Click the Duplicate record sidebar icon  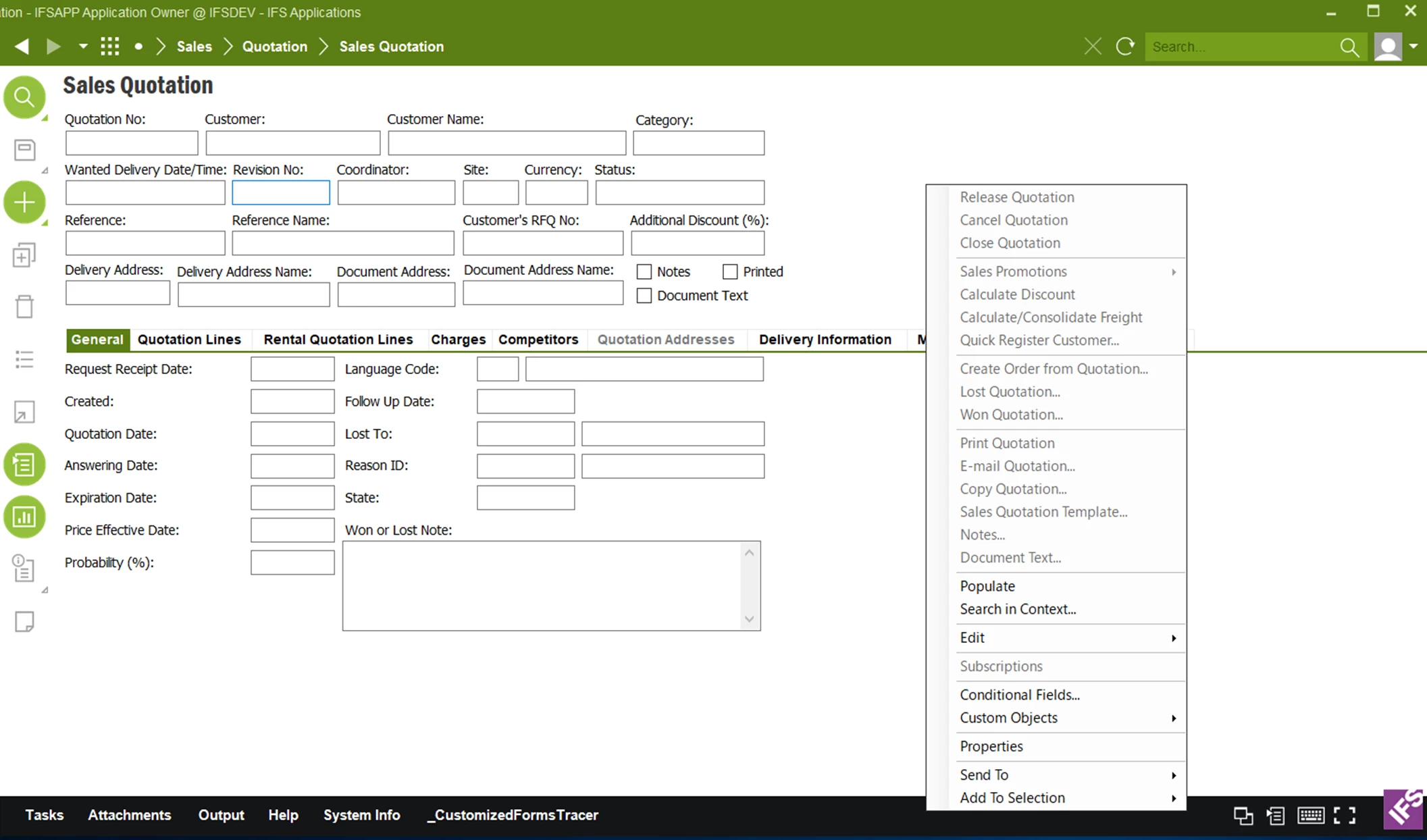(24, 255)
